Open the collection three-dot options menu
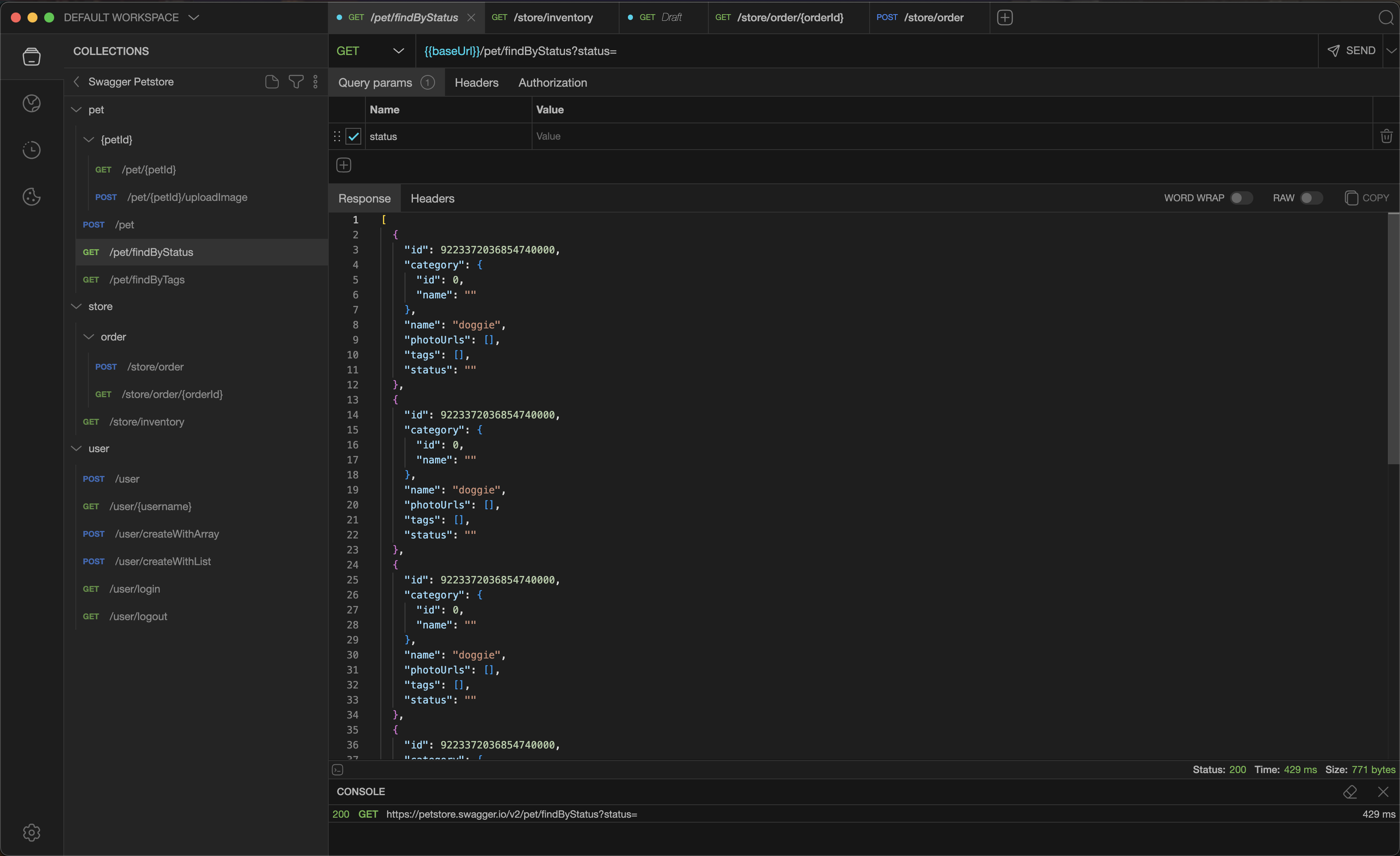This screenshot has height=856, width=1400. [x=316, y=82]
